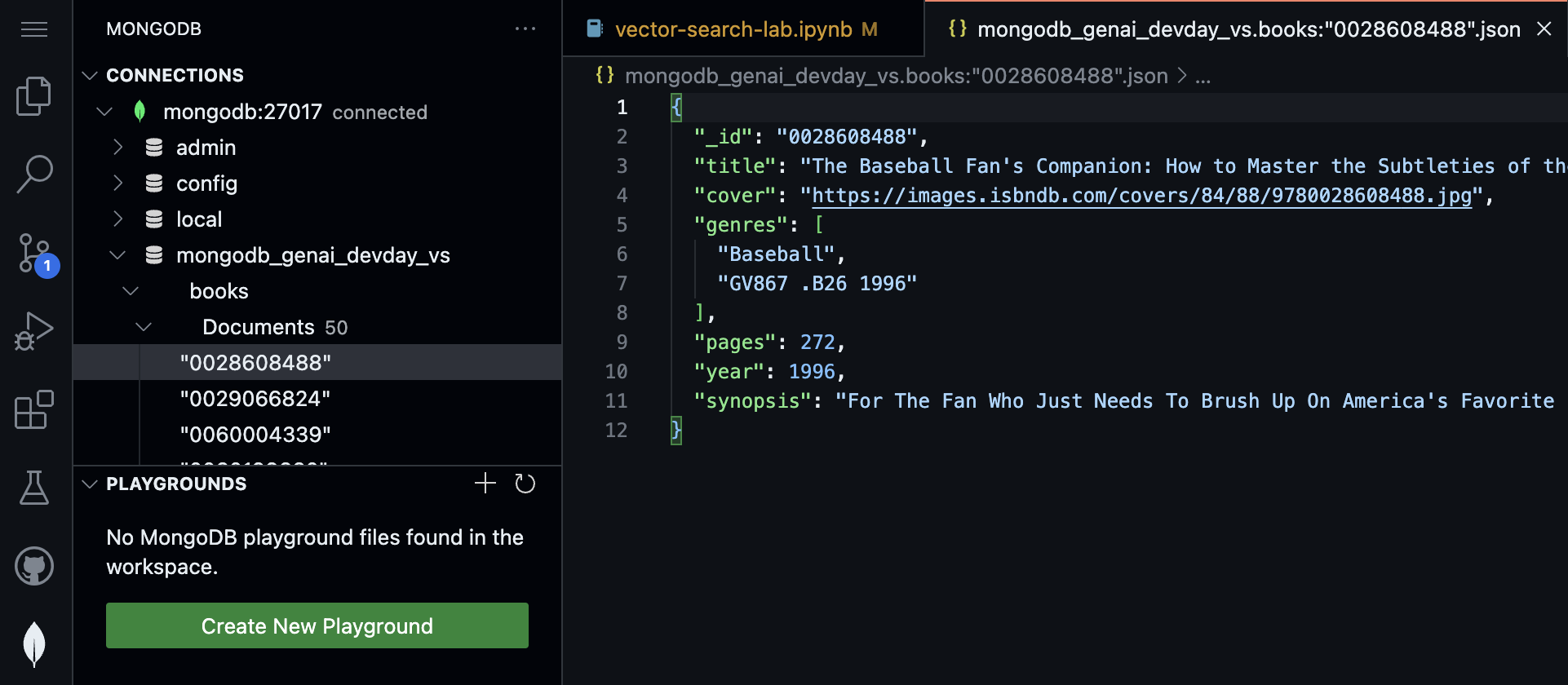Expand the local database
This screenshot has height=685, width=1568.
pyautogui.click(x=118, y=219)
